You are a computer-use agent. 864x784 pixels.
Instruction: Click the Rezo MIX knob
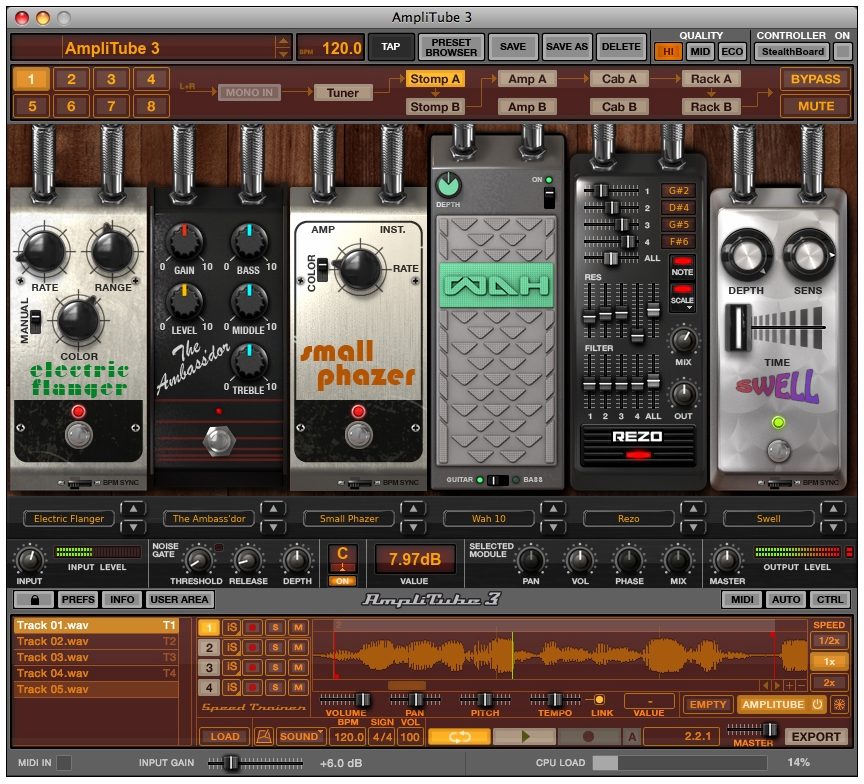click(x=683, y=340)
